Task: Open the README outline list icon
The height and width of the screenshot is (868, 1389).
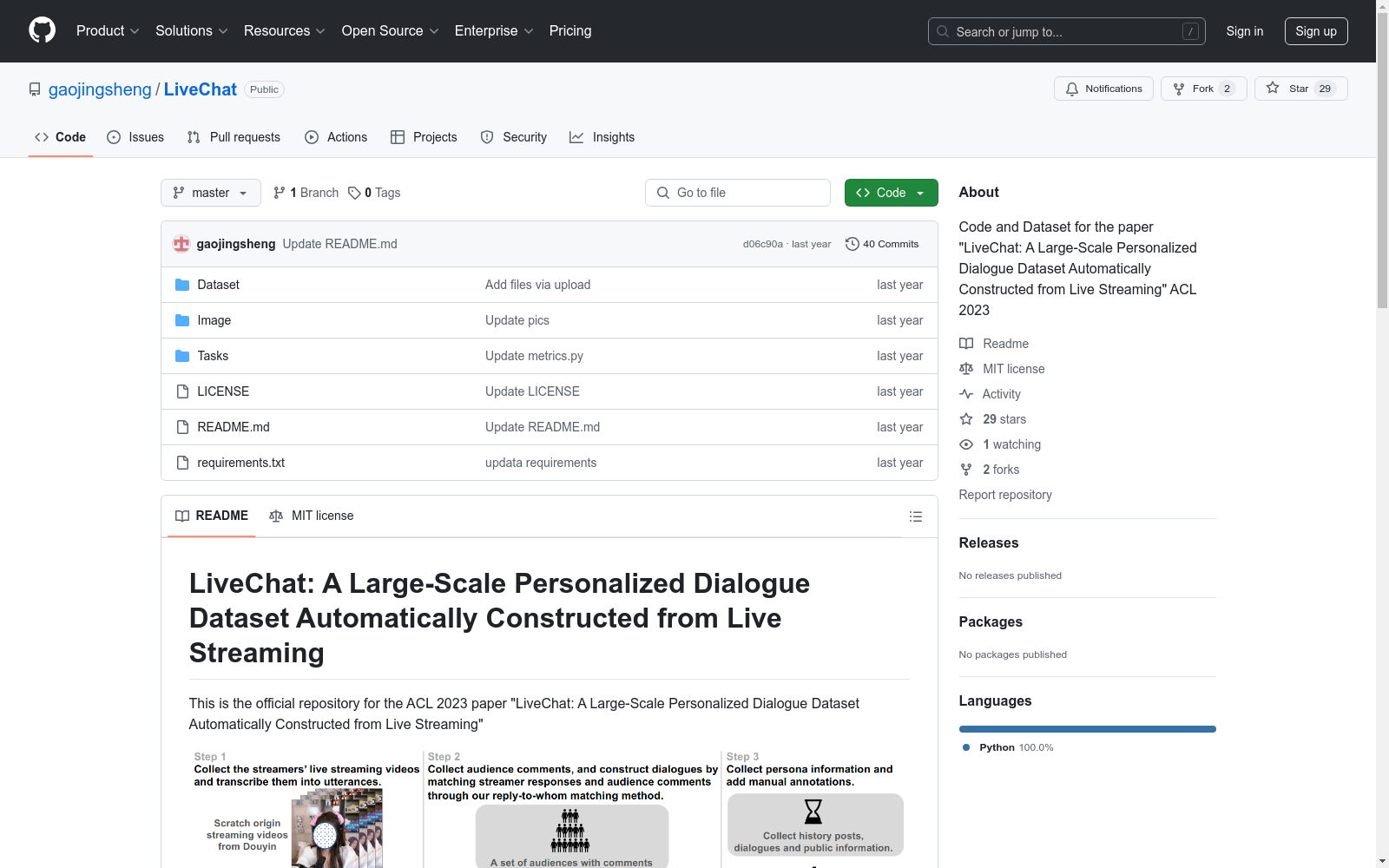Action: [915, 516]
